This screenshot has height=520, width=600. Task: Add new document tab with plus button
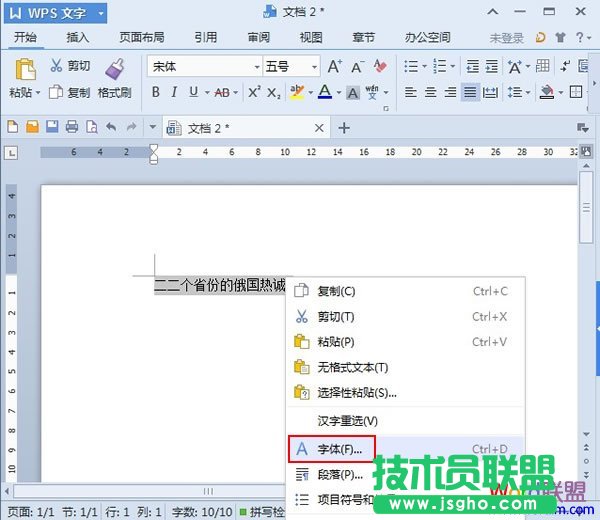[x=344, y=128]
